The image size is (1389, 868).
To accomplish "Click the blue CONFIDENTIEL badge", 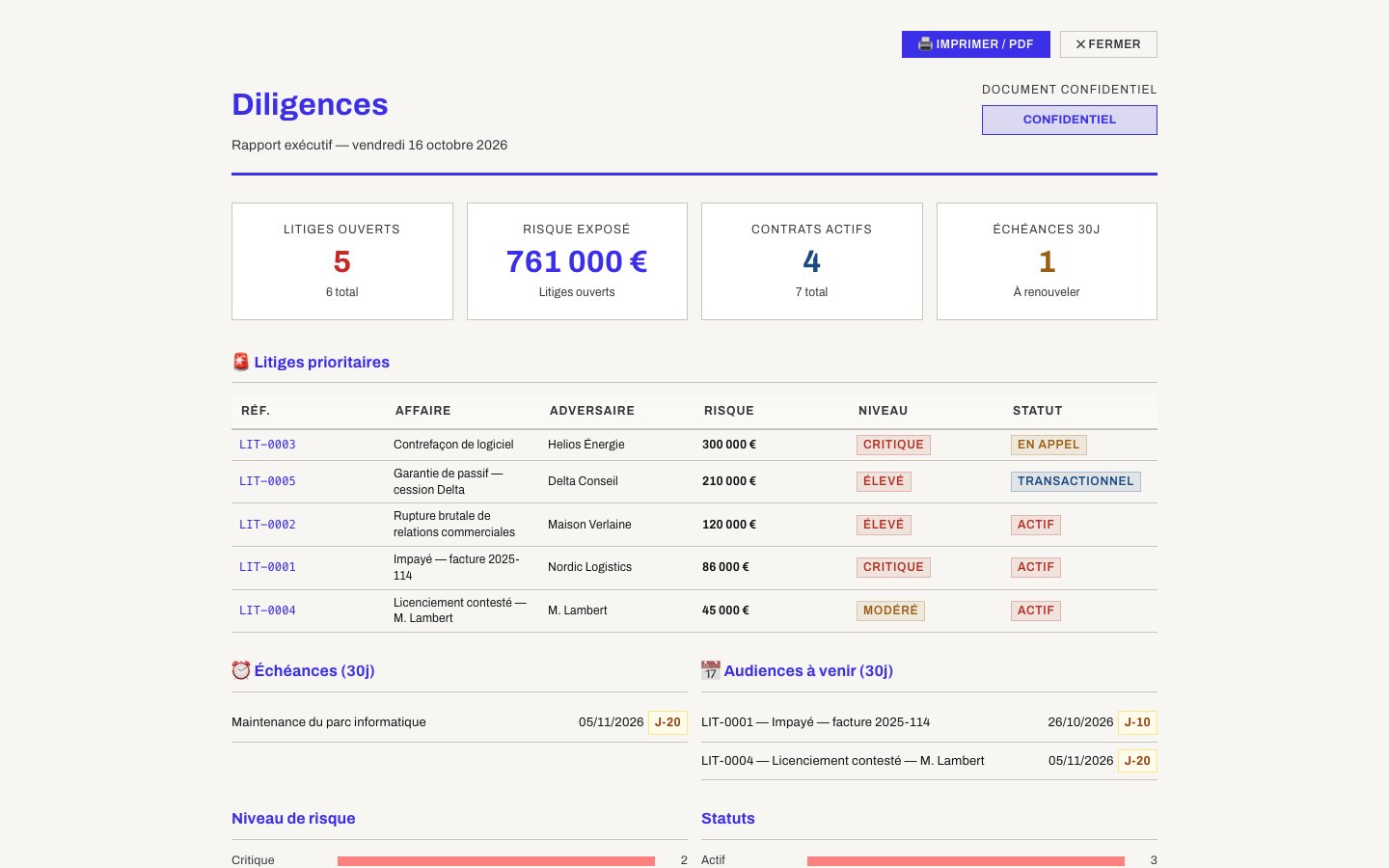I will 1070,120.
